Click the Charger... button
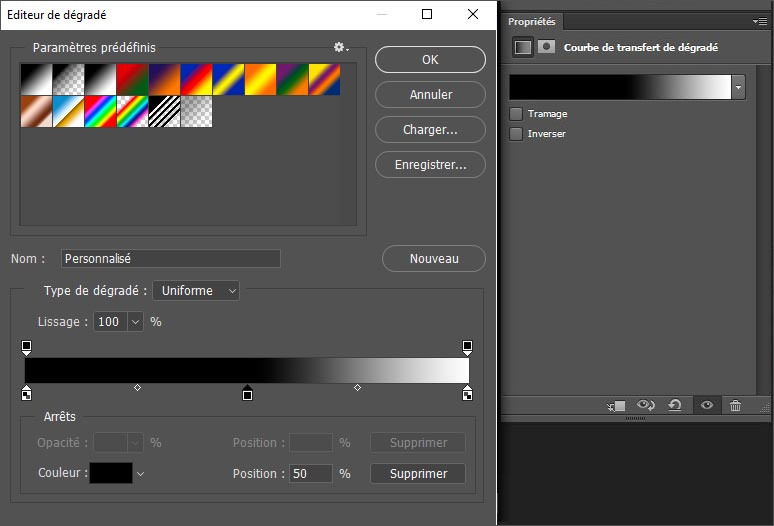774x526 pixels. [x=430, y=129]
